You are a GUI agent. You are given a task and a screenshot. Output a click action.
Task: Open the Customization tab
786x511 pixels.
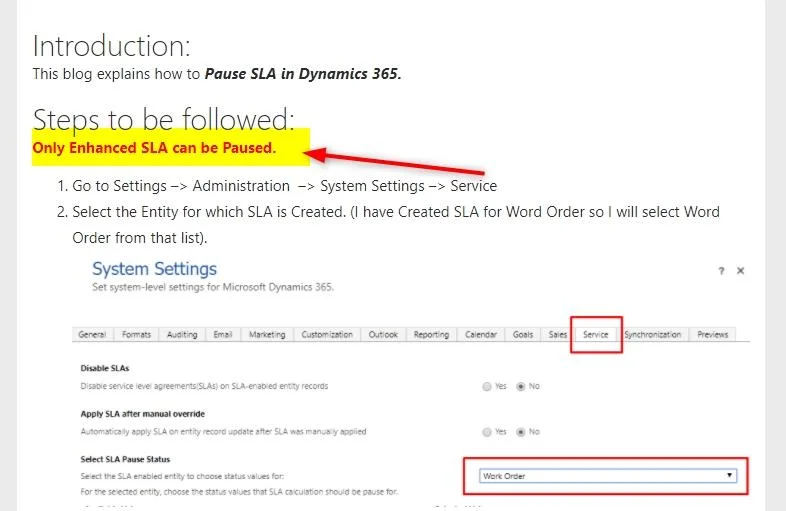pyautogui.click(x=327, y=334)
